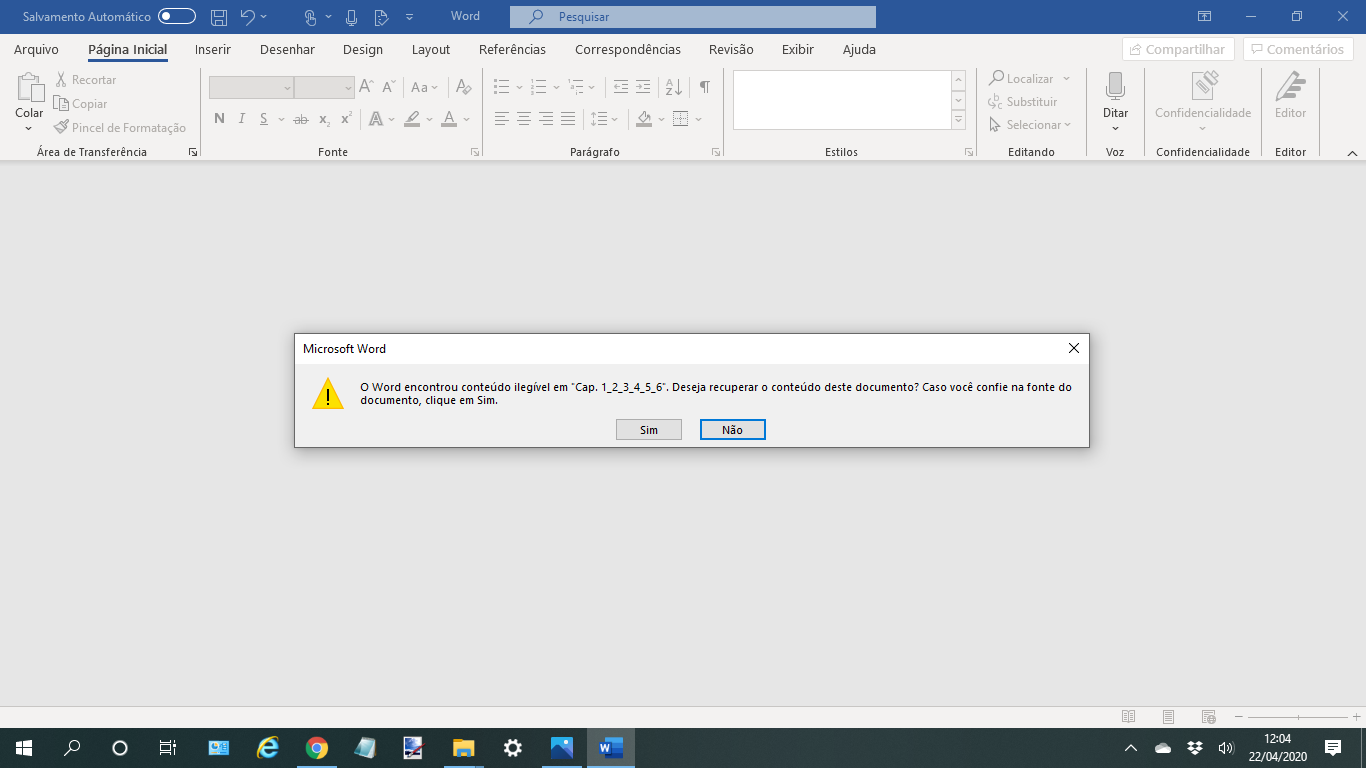This screenshot has height=768, width=1366.
Task: Click the Compartilhar button
Action: click(x=1178, y=49)
